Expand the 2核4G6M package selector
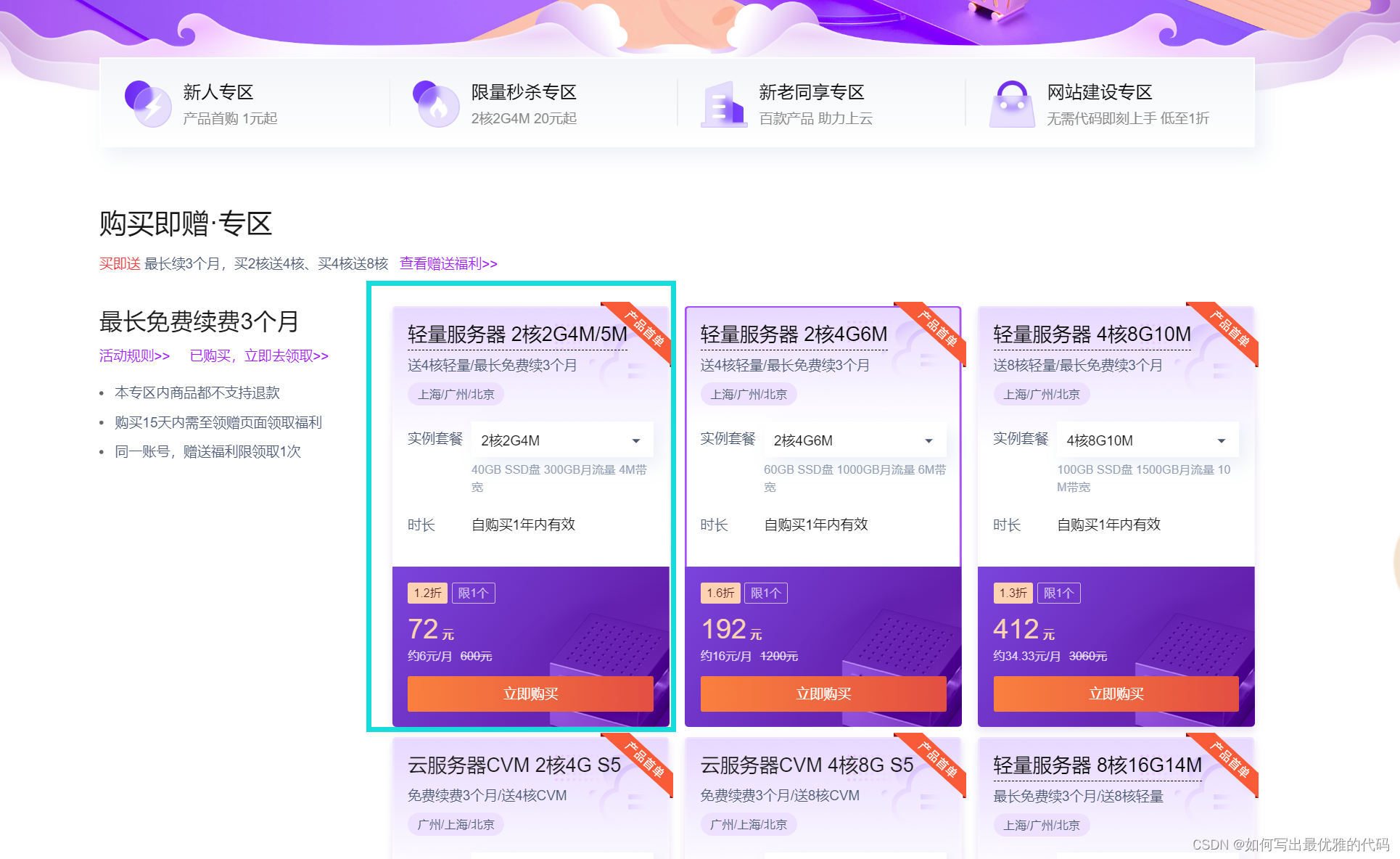Screen dimensions: 1400x859 [x=855, y=440]
